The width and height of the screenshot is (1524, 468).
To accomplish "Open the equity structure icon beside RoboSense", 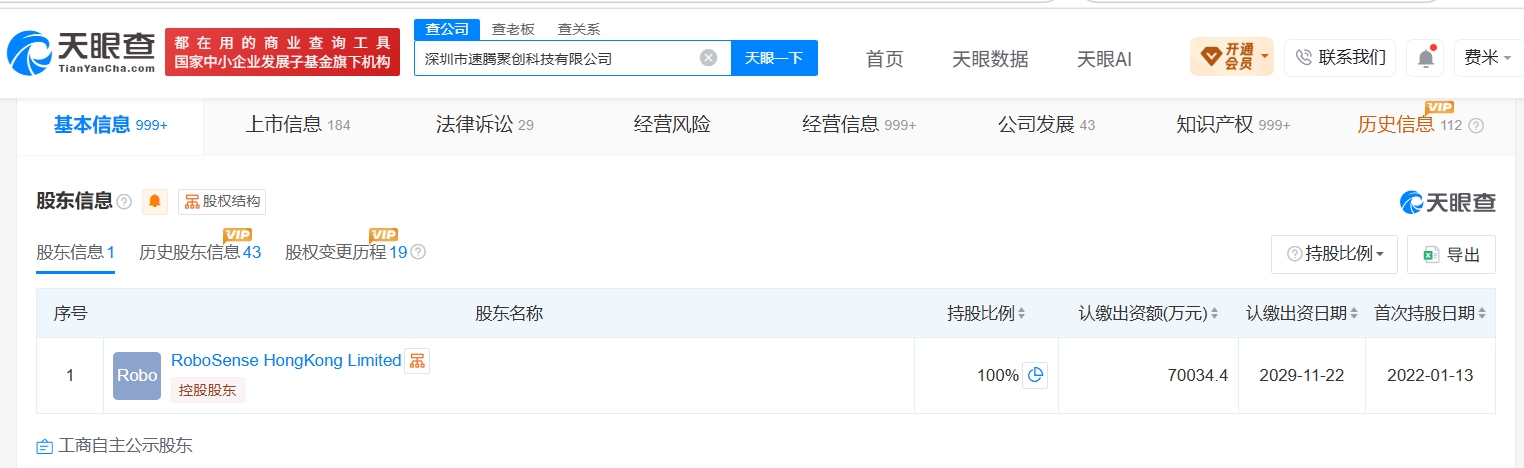I will pos(417,361).
